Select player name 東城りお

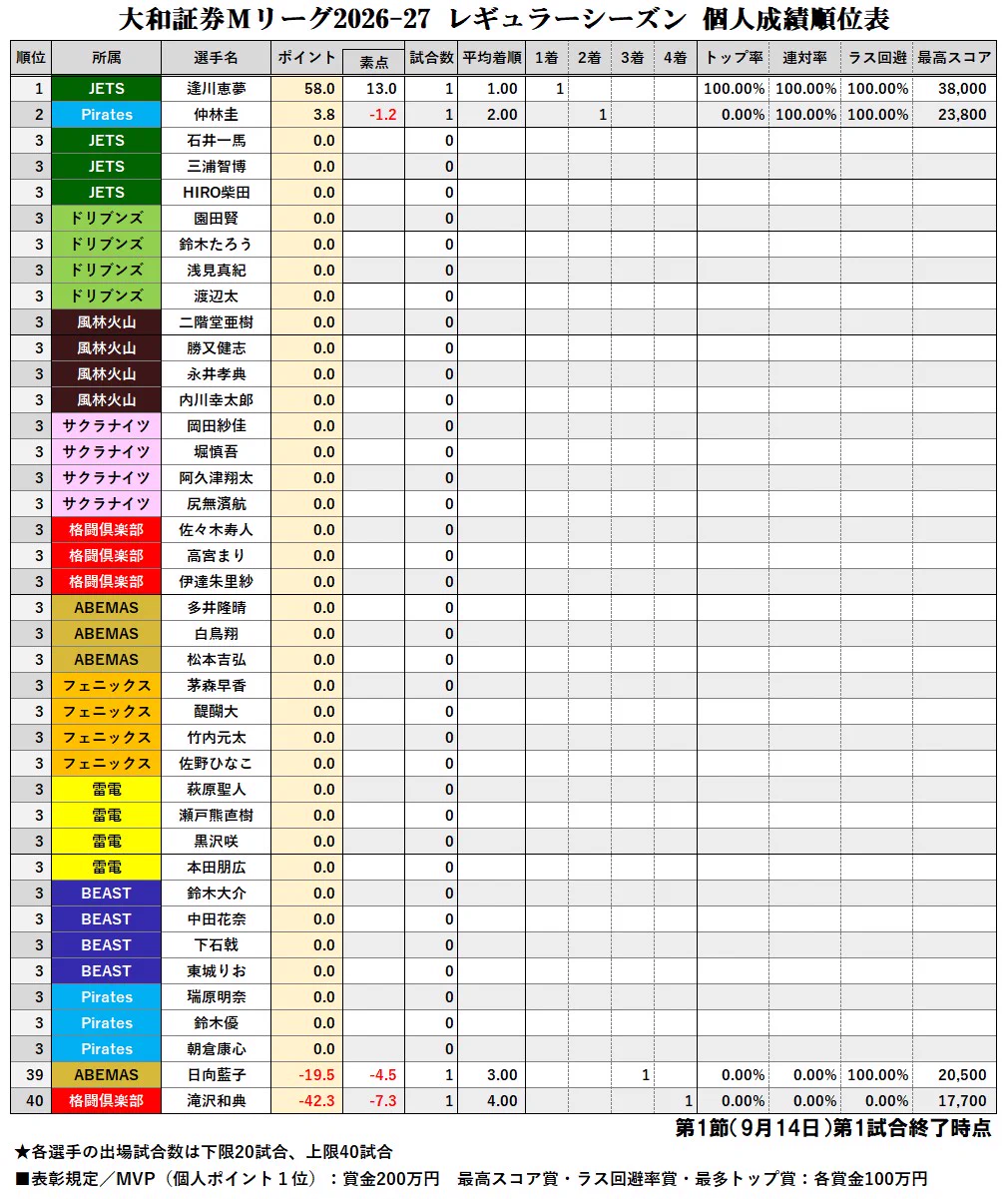point(216,971)
